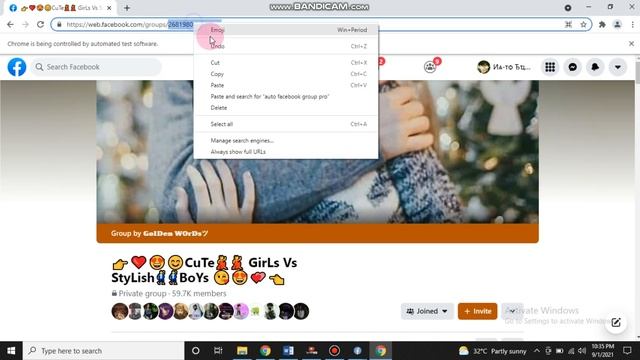640x360 pixels.
Task: Choose Emoji from the context menu
Action: (286, 30)
